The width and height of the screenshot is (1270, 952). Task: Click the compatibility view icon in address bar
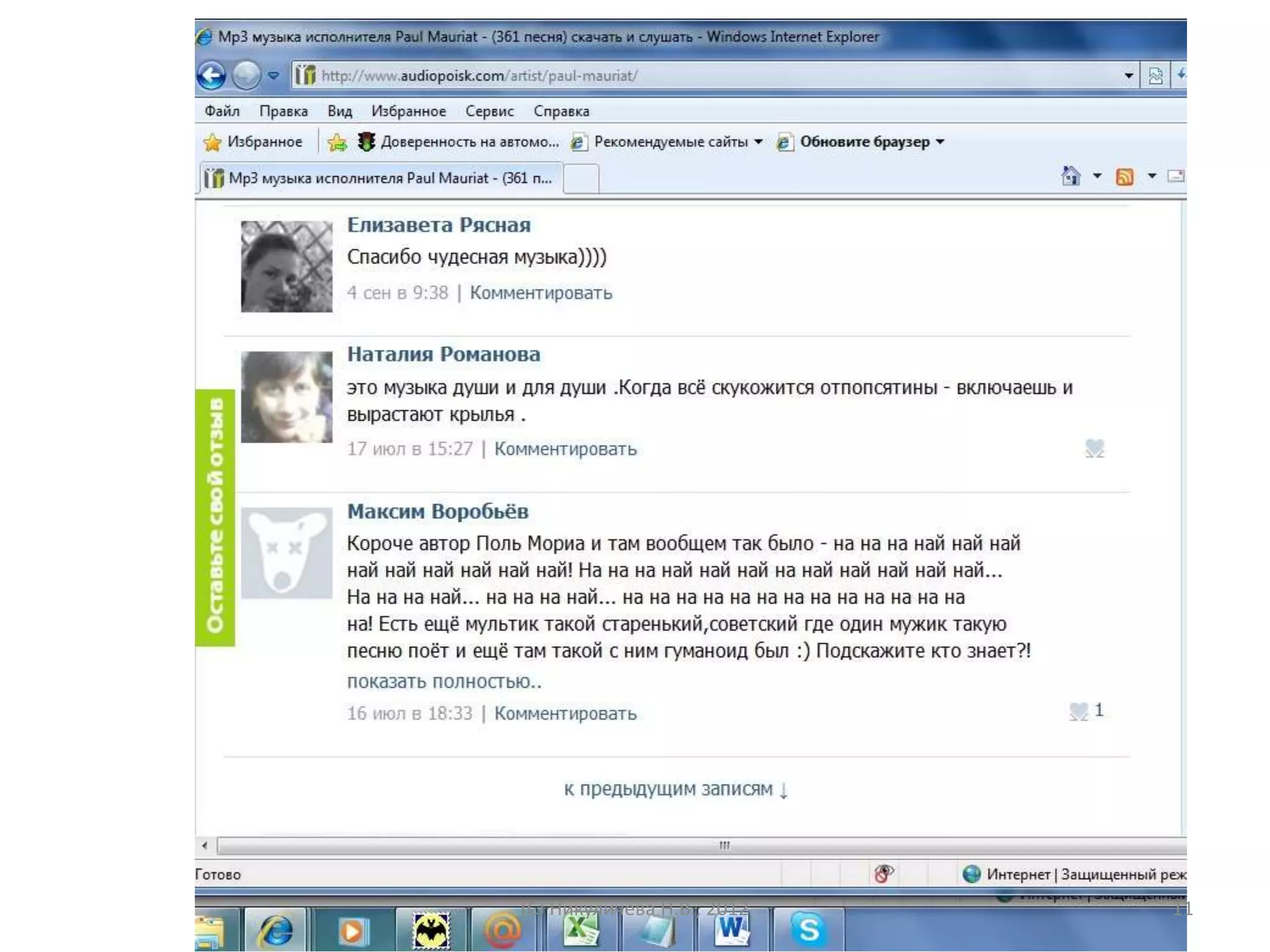[x=1155, y=76]
